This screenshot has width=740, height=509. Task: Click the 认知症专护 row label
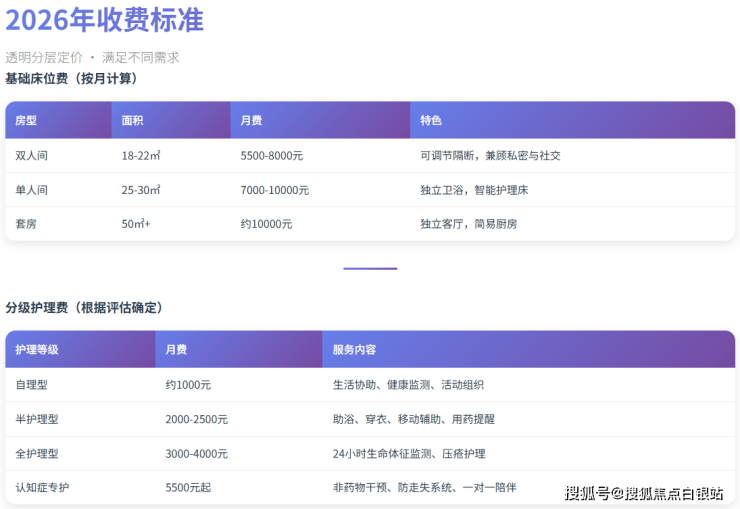42,487
